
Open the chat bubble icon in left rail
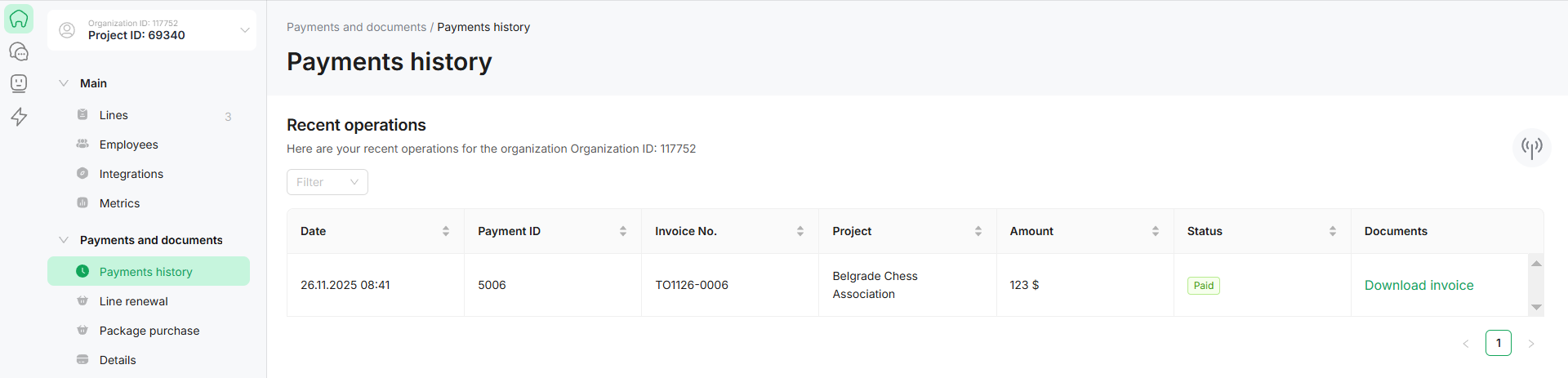(x=19, y=51)
